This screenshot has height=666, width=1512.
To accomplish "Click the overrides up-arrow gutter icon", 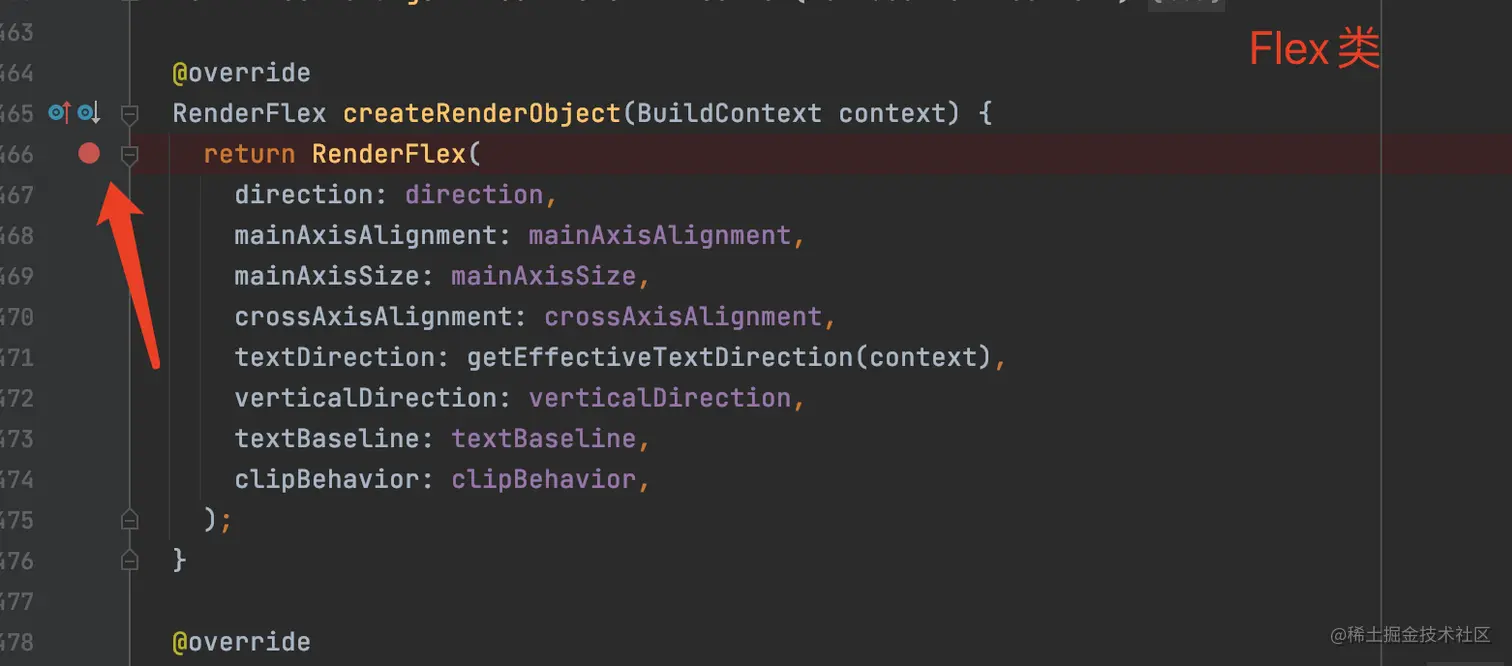I will click(x=60, y=113).
